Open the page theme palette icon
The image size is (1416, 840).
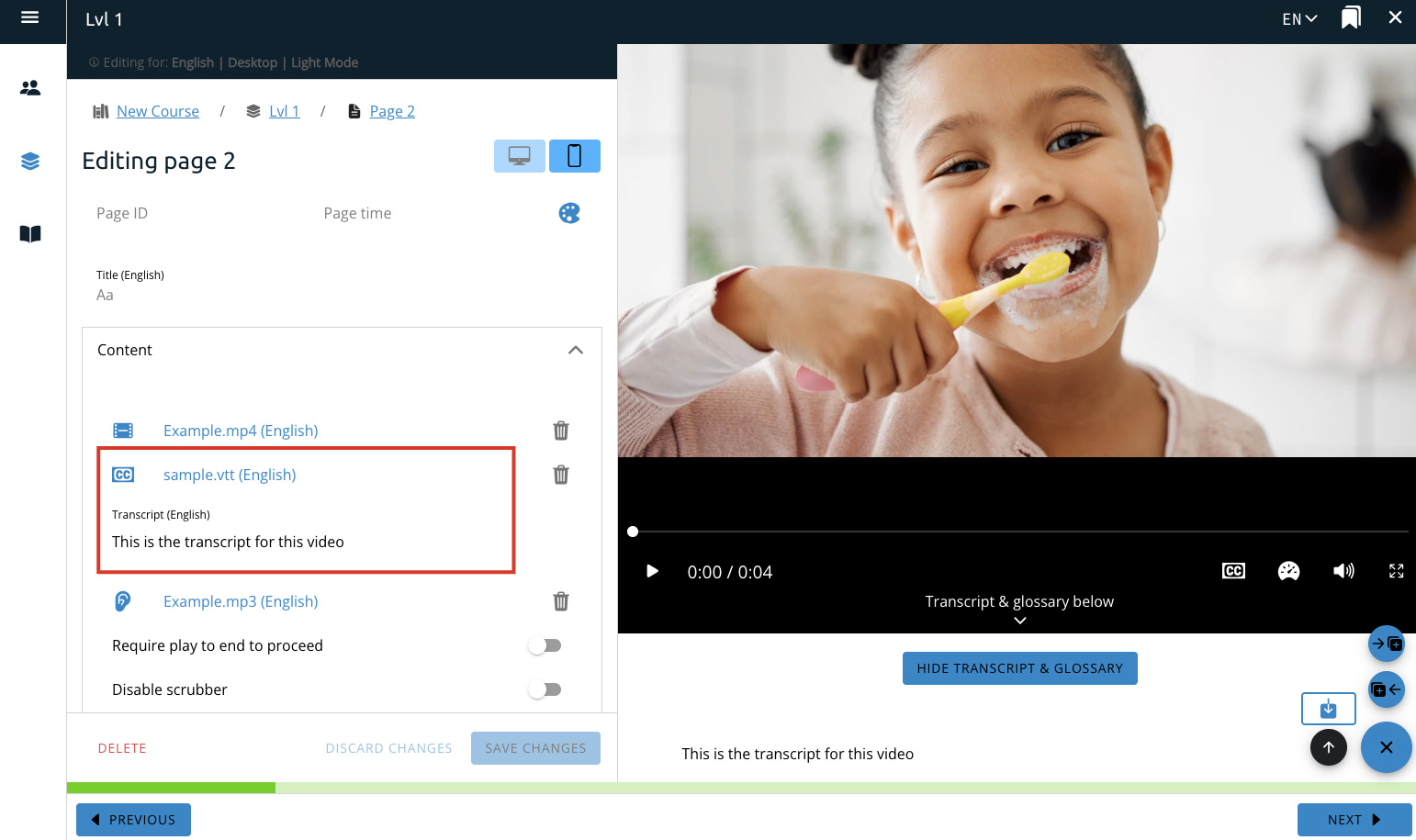(x=569, y=213)
